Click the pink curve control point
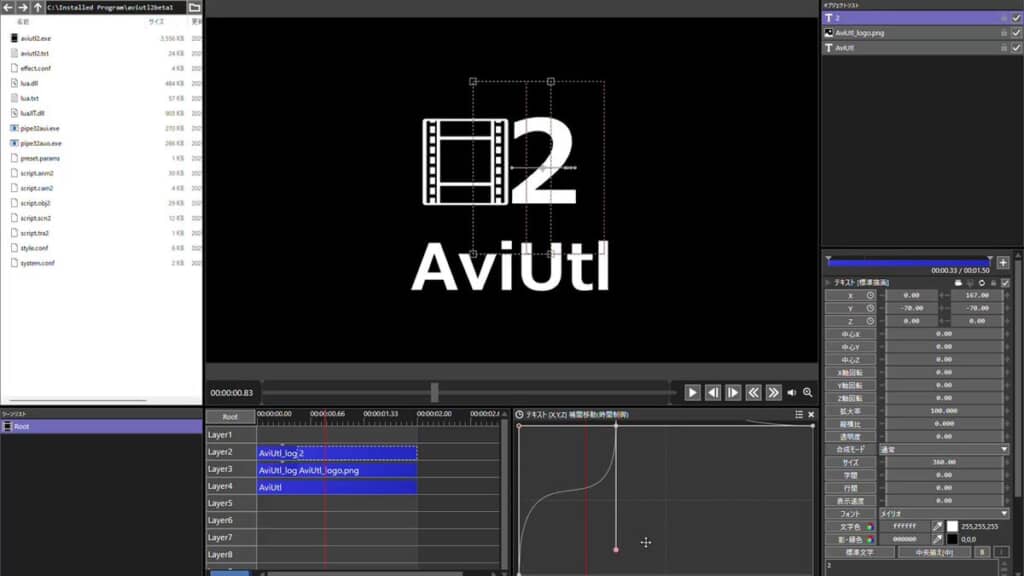The width and height of the screenshot is (1024, 576). pyautogui.click(x=616, y=550)
